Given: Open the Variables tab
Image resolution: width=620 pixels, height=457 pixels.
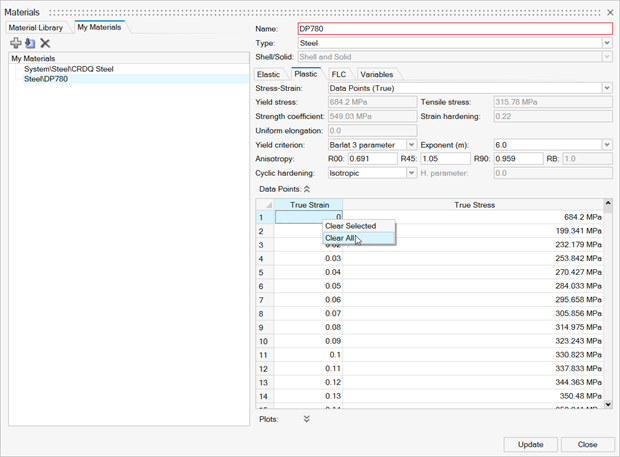Looking at the screenshot, I should (x=376, y=74).
